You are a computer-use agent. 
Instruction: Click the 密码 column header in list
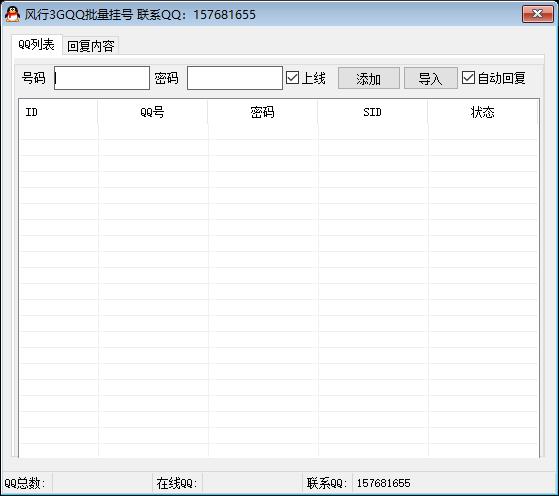pyautogui.click(x=262, y=112)
